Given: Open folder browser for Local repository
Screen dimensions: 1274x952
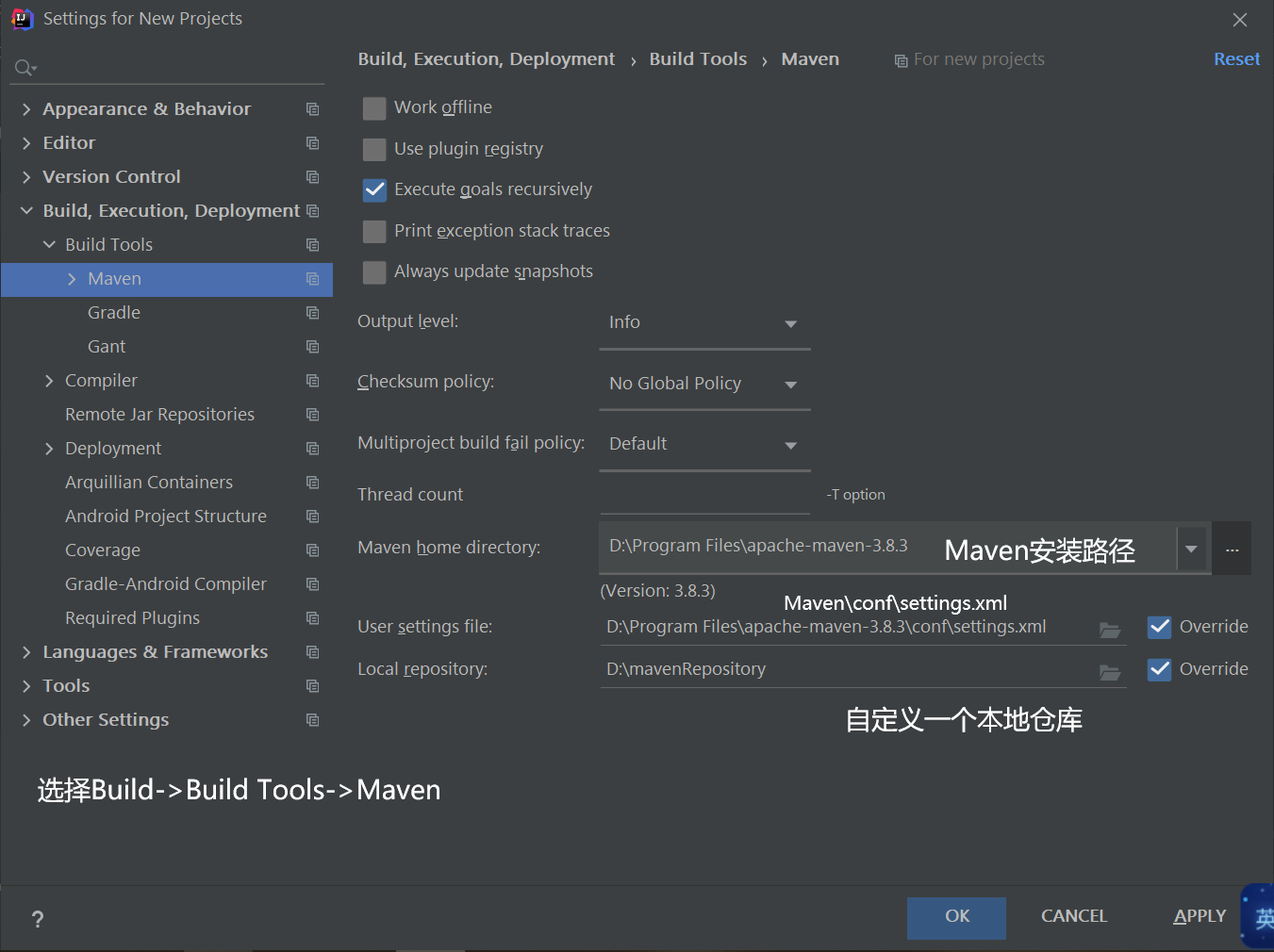Looking at the screenshot, I should 1110,672.
